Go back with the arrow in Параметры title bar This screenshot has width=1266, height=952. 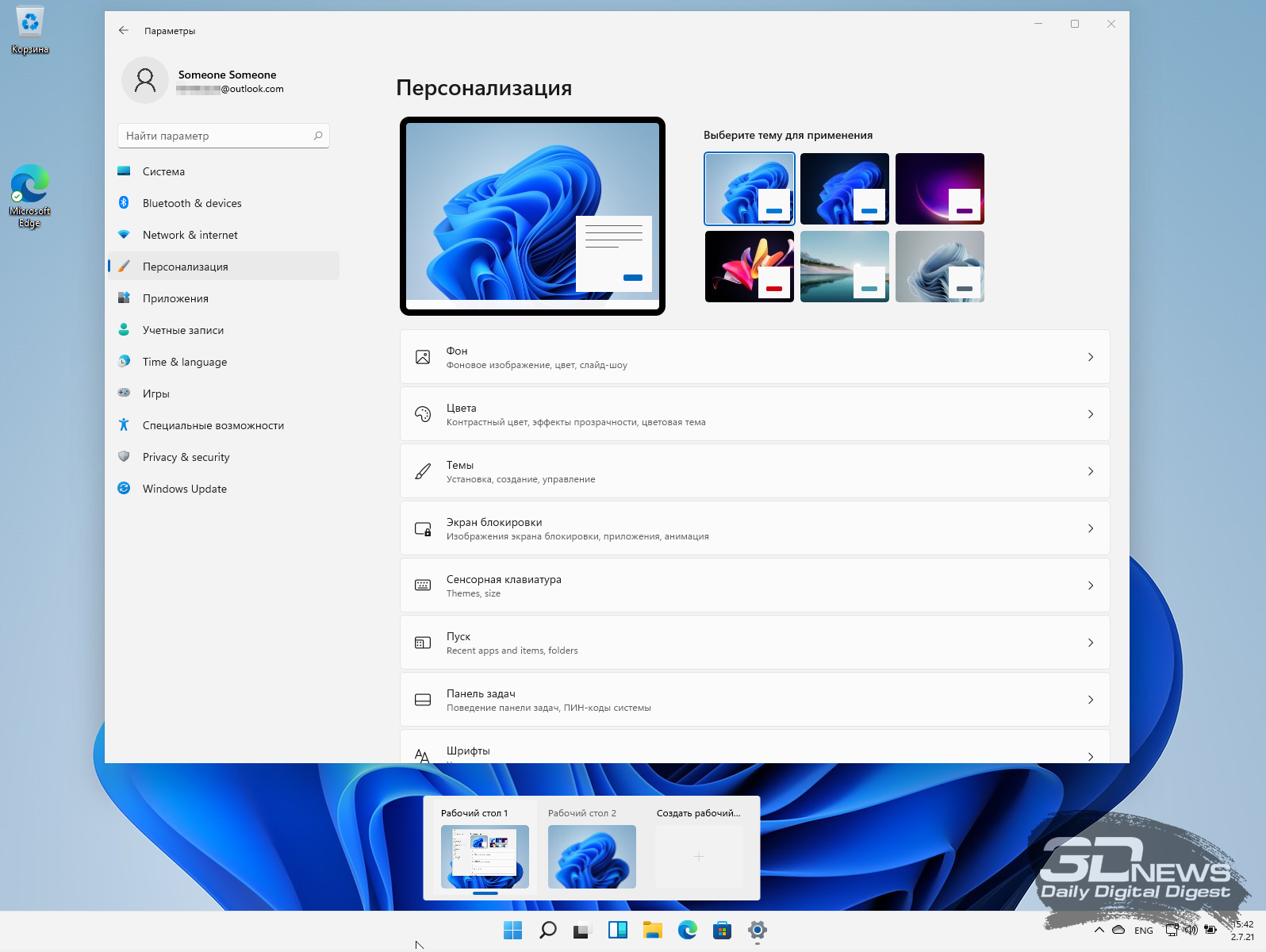coord(124,30)
